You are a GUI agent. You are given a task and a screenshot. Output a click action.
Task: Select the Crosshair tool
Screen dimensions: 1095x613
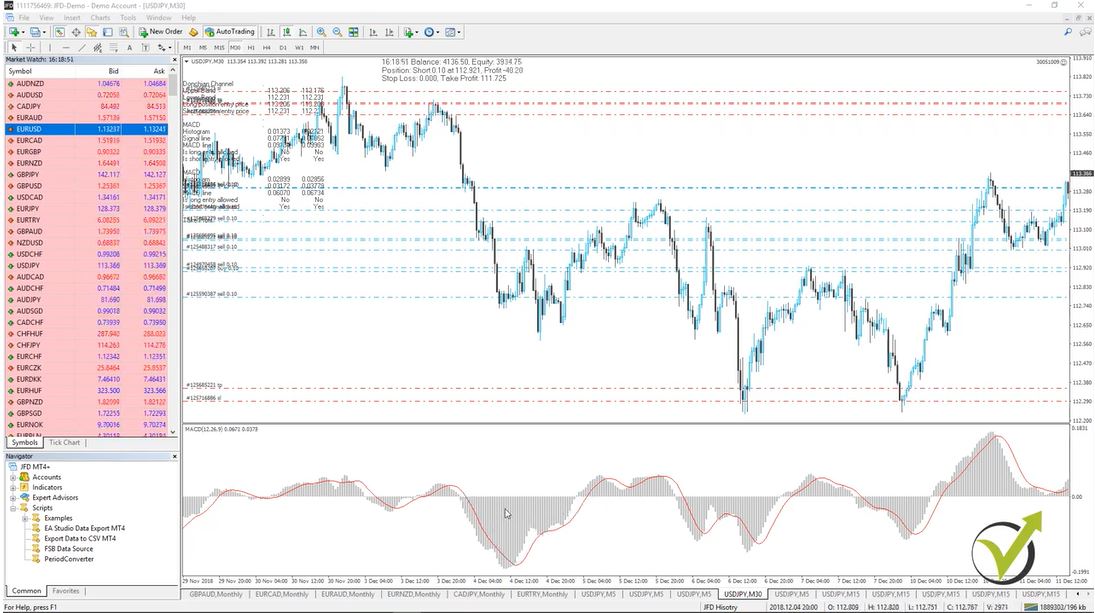(x=30, y=47)
